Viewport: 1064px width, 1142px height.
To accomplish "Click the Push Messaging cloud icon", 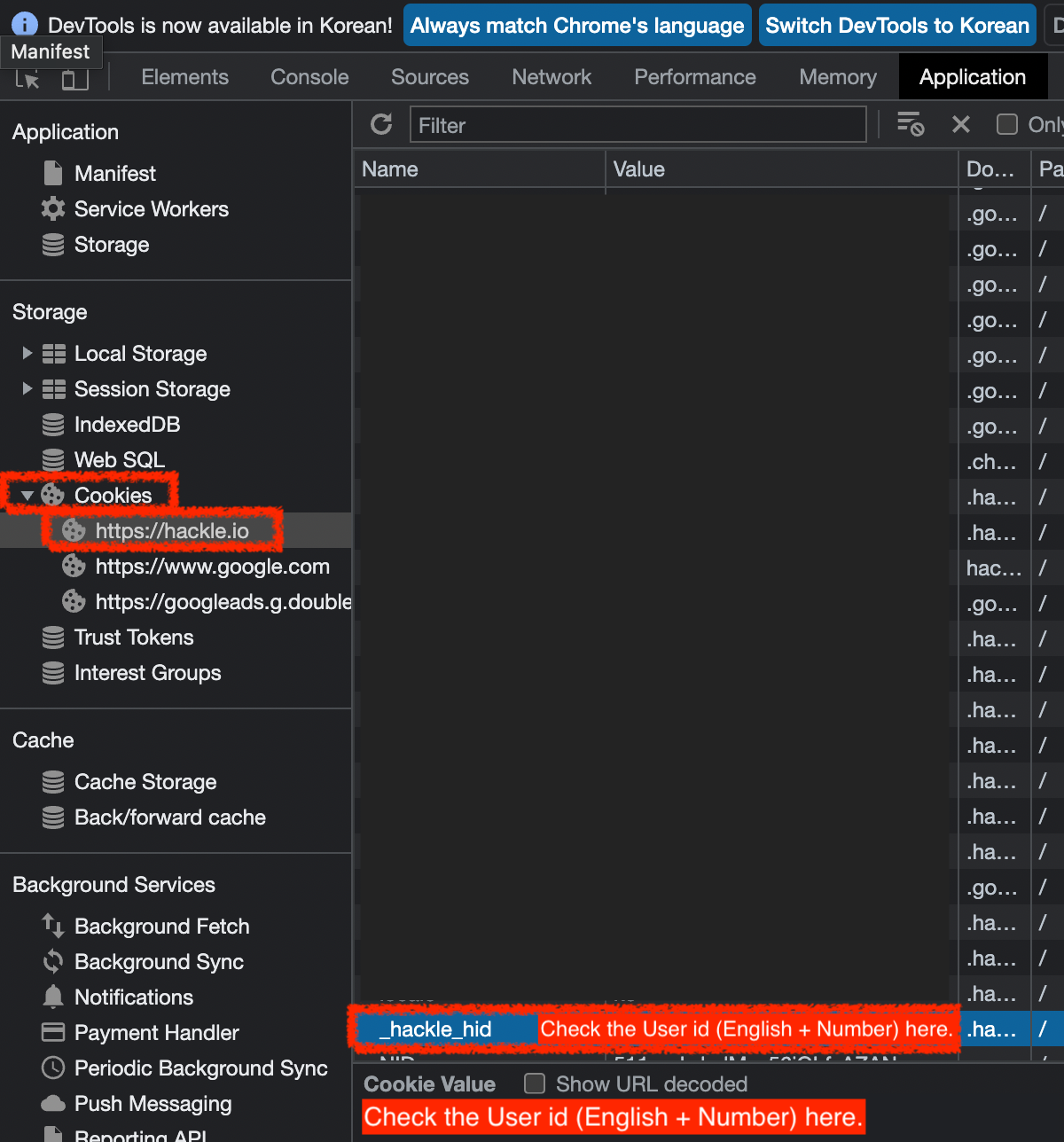I will (53, 1104).
